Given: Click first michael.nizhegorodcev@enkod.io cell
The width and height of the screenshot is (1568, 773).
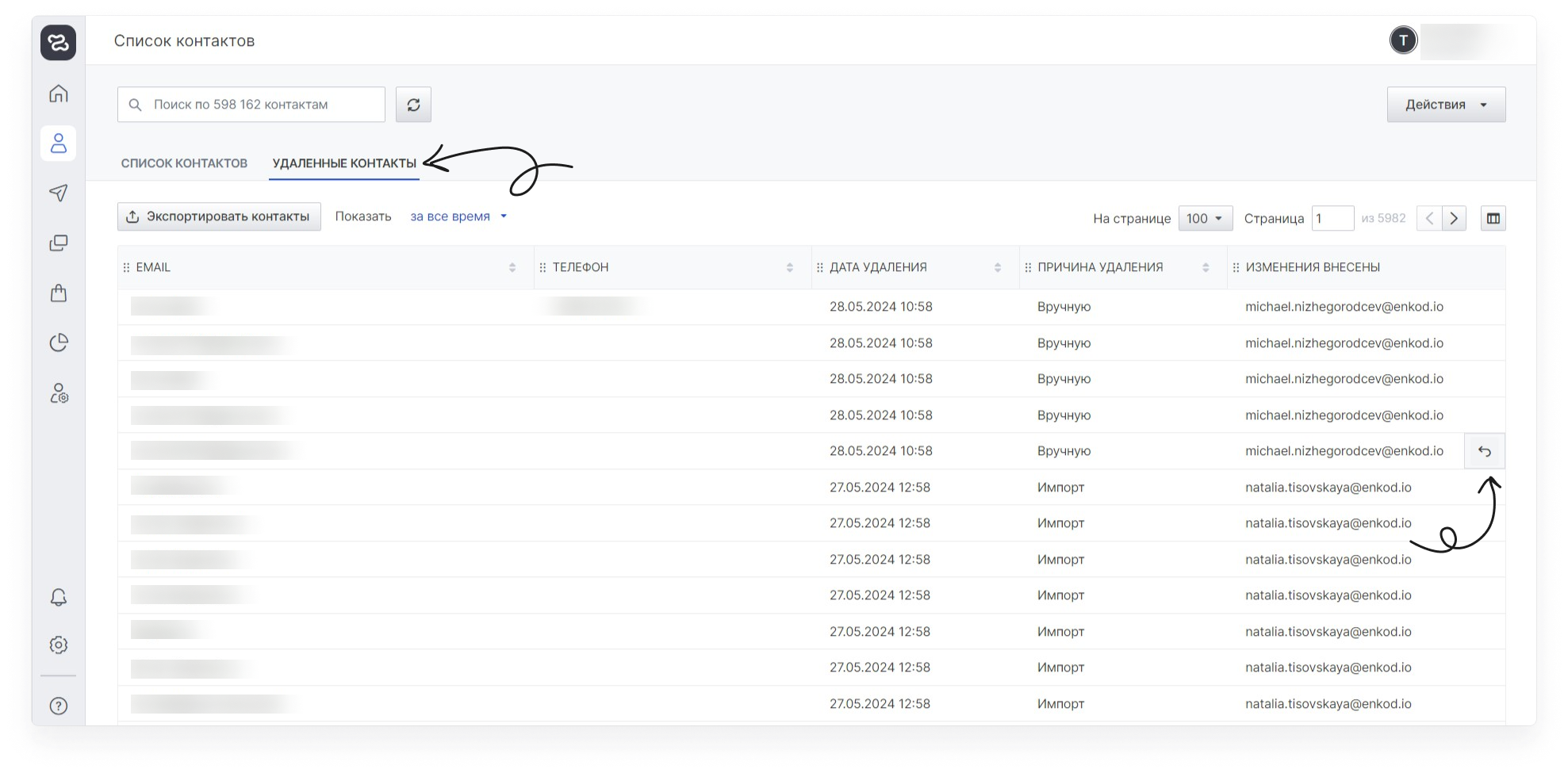Looking at the screenshot, I should [1344, 307].
